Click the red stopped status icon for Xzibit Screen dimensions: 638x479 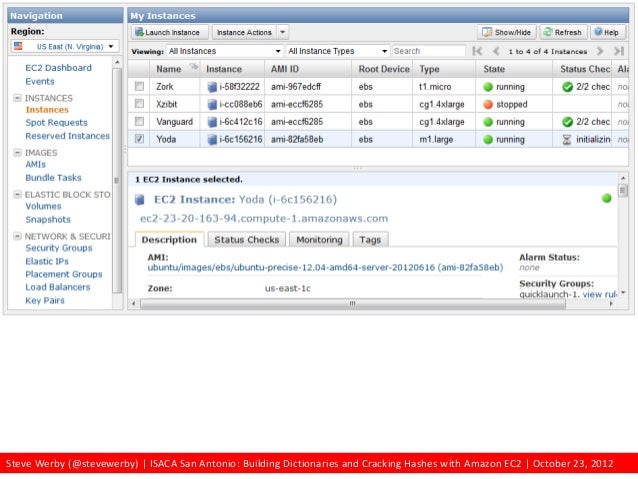[488, 104]
